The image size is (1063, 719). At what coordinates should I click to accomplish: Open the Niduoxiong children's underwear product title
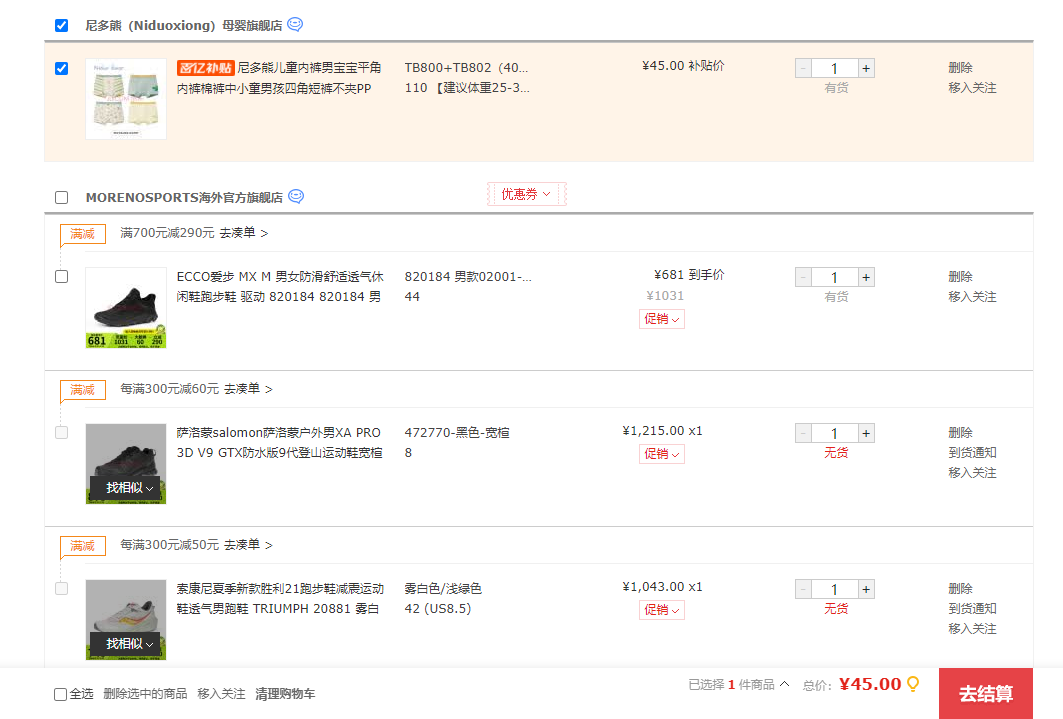point(279,78)
